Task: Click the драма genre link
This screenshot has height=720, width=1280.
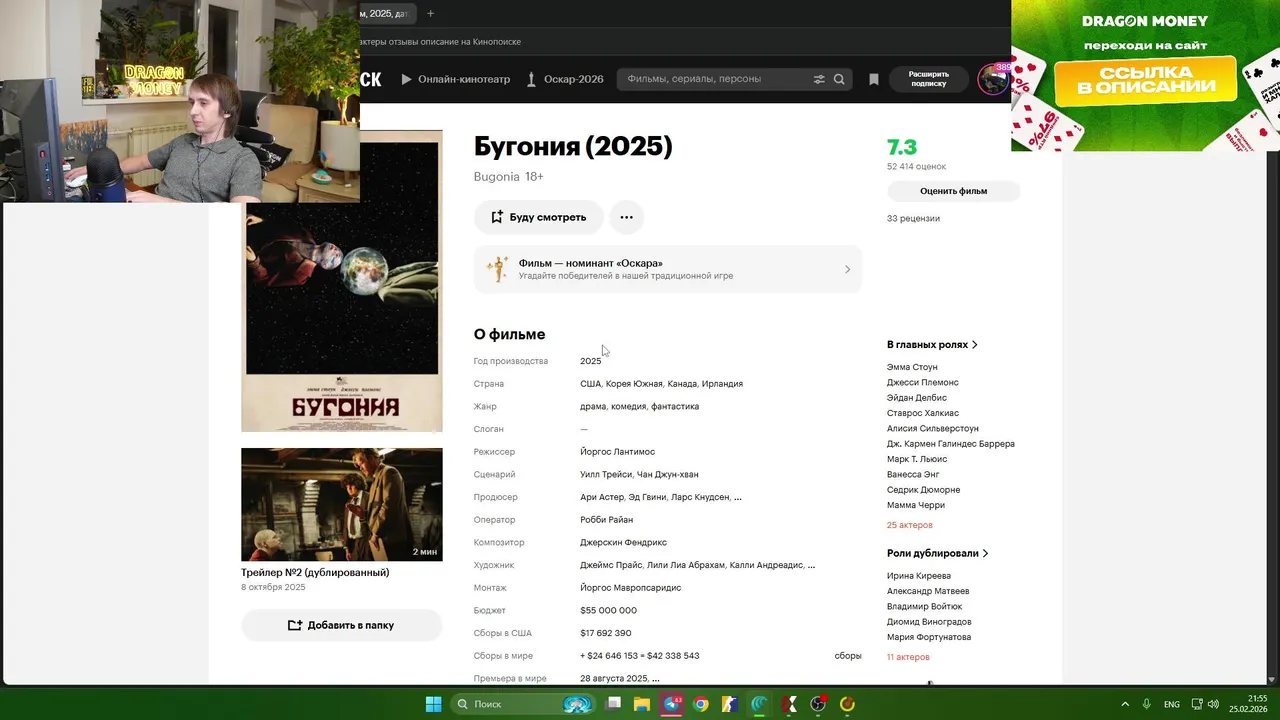Action: 593,406
